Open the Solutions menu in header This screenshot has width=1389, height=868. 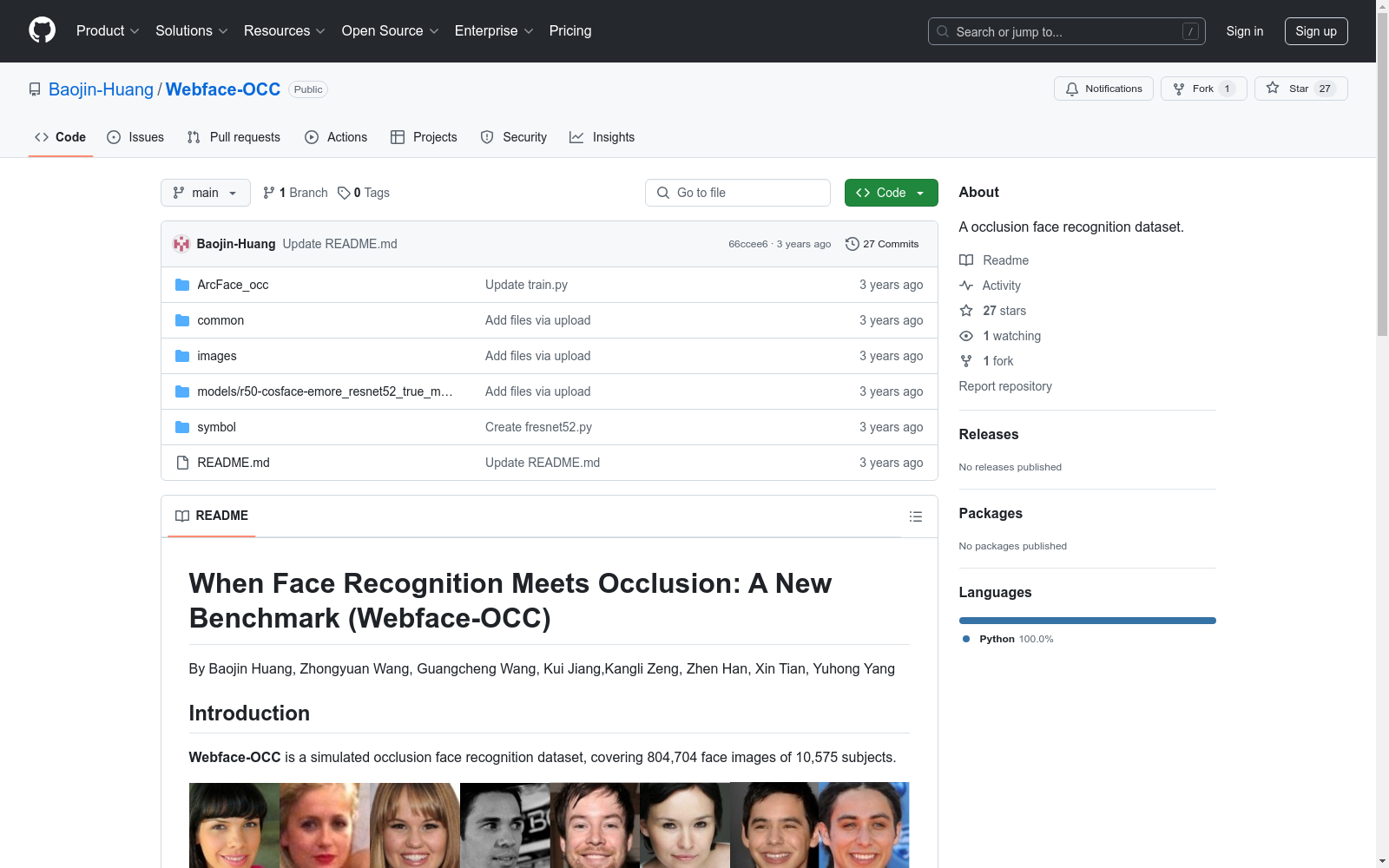[x=191, y=31]
